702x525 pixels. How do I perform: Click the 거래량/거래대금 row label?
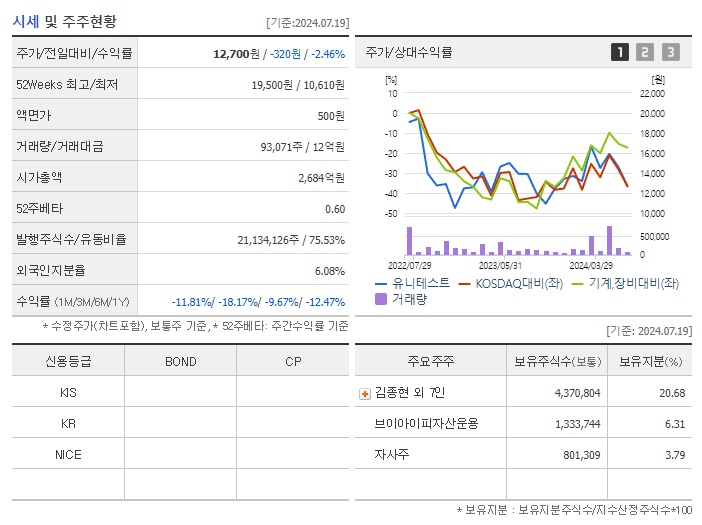(x=60, y=146)
